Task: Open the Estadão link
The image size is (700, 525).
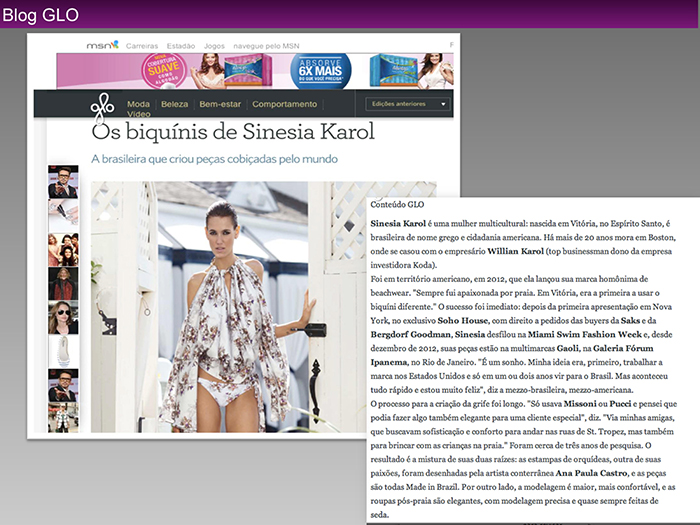Action: pos(181,46)
